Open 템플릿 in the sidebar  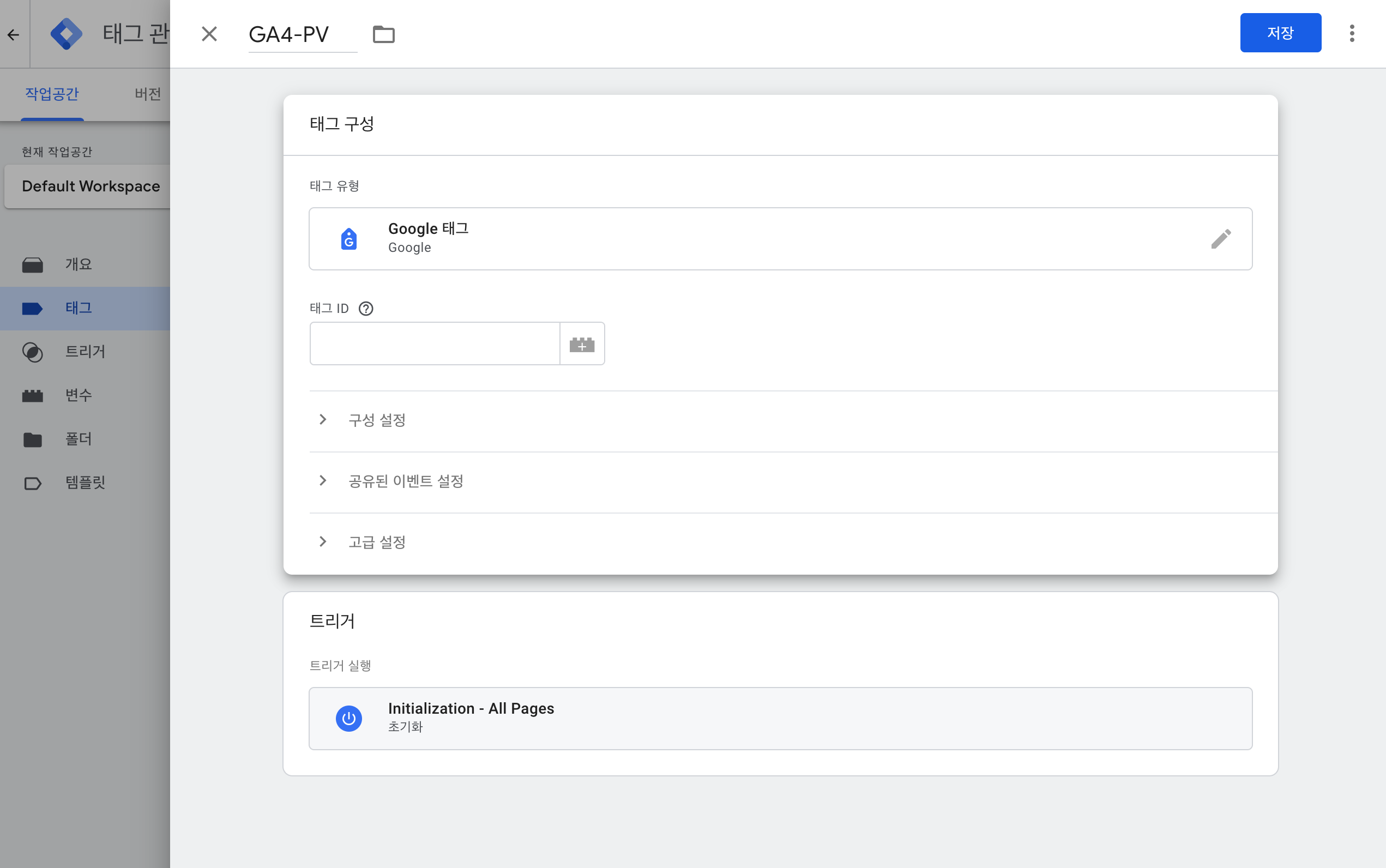coord(85,482)
